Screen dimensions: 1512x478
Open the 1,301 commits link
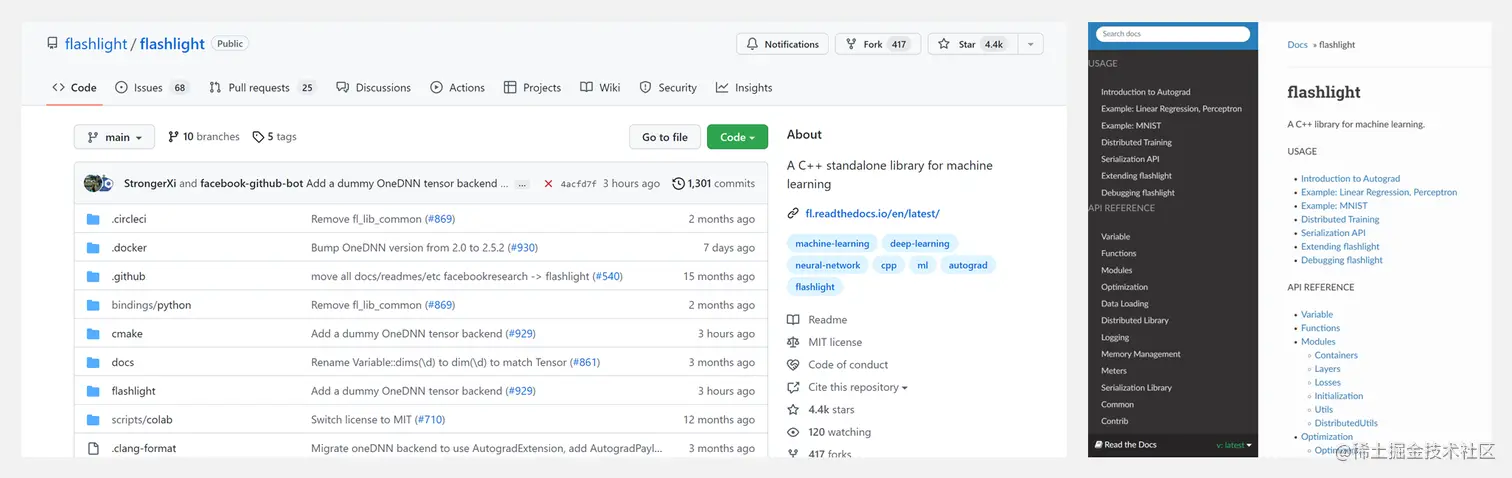[x=714, y=184]
